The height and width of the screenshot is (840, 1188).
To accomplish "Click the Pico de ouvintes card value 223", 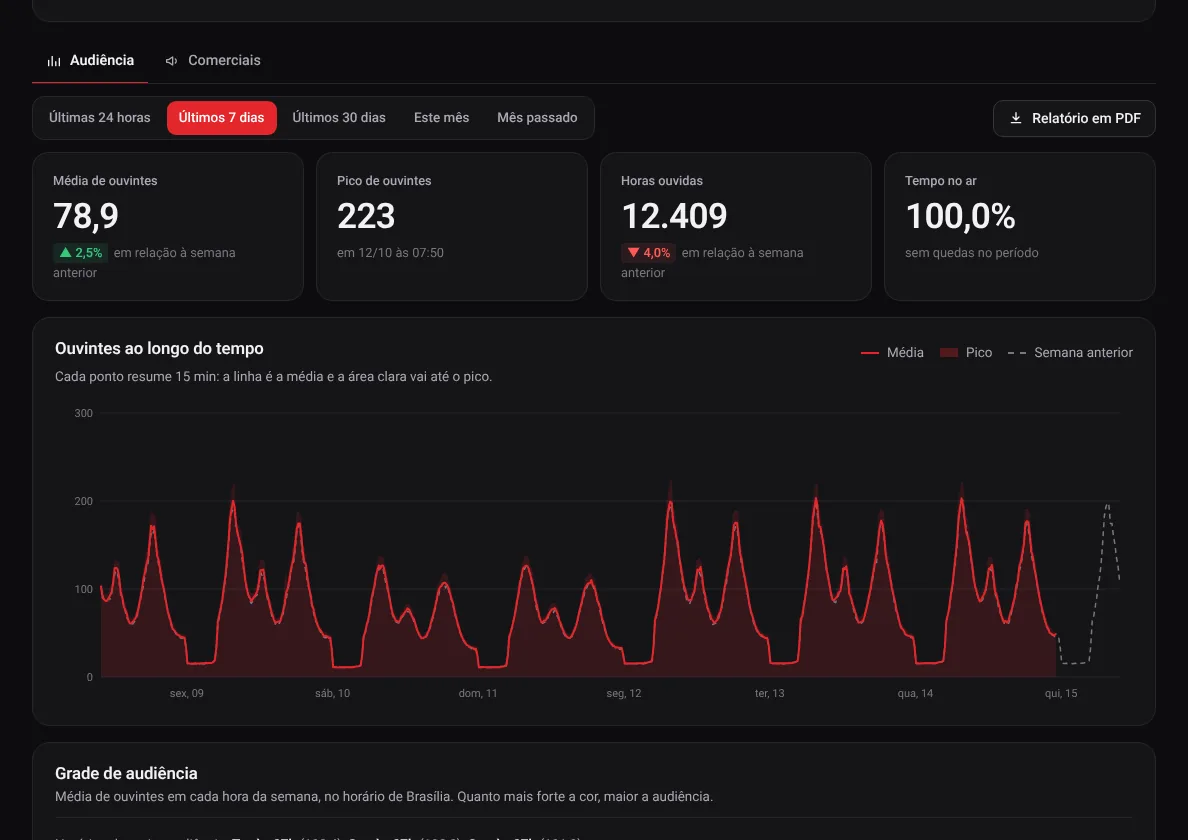I will coord(366,216).
